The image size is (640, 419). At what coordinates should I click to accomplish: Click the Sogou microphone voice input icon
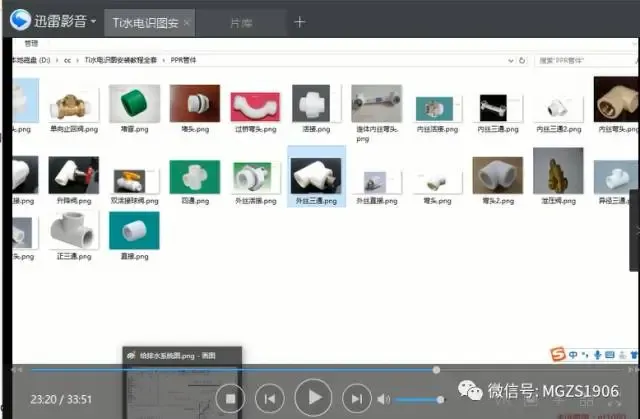598,355
